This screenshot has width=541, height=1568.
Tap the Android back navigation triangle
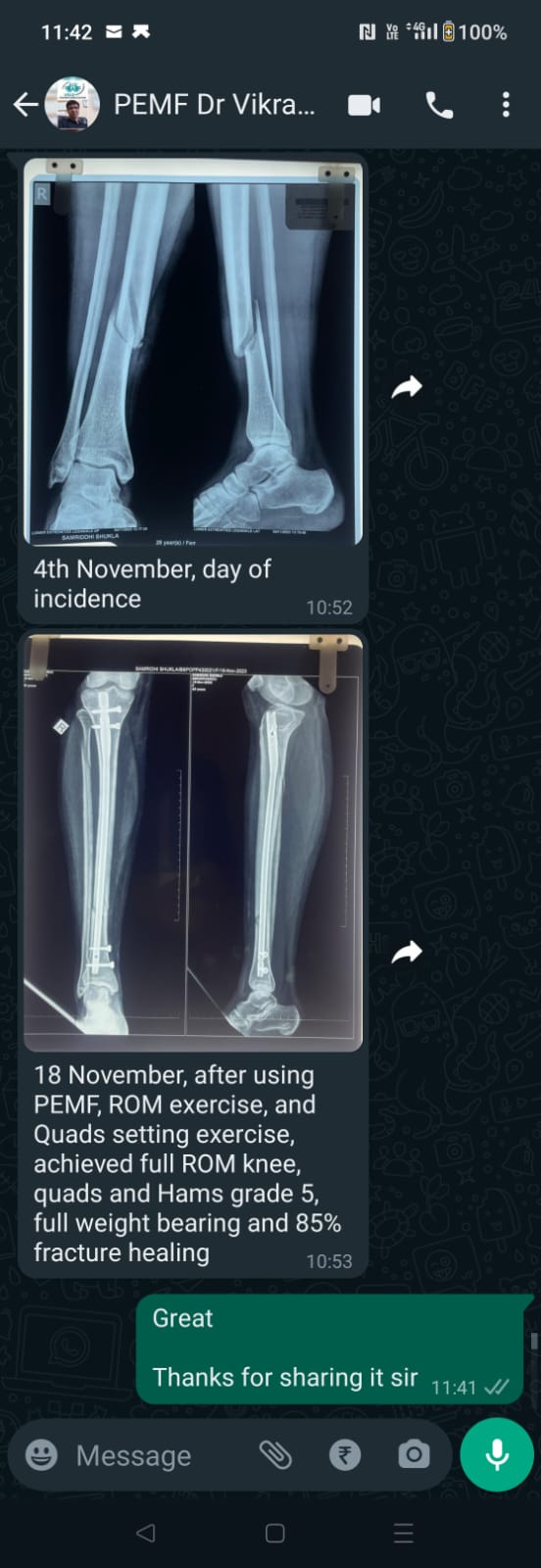coord(146,1533)
